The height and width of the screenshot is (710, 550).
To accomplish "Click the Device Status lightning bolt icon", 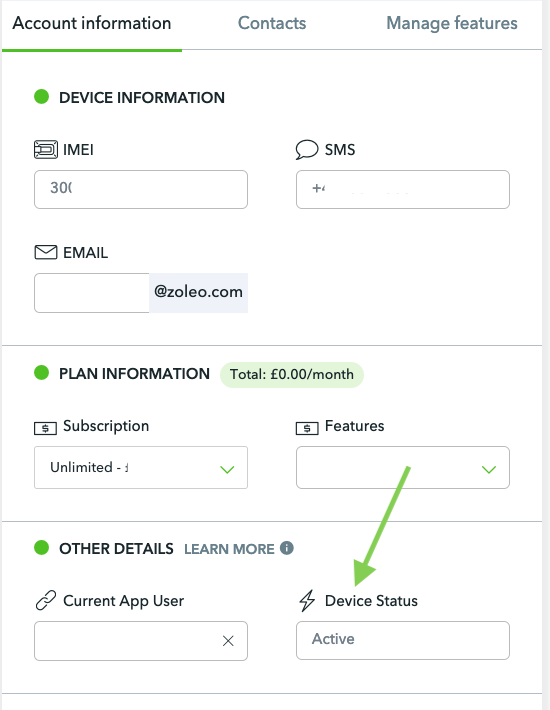I will click(307, 600).
